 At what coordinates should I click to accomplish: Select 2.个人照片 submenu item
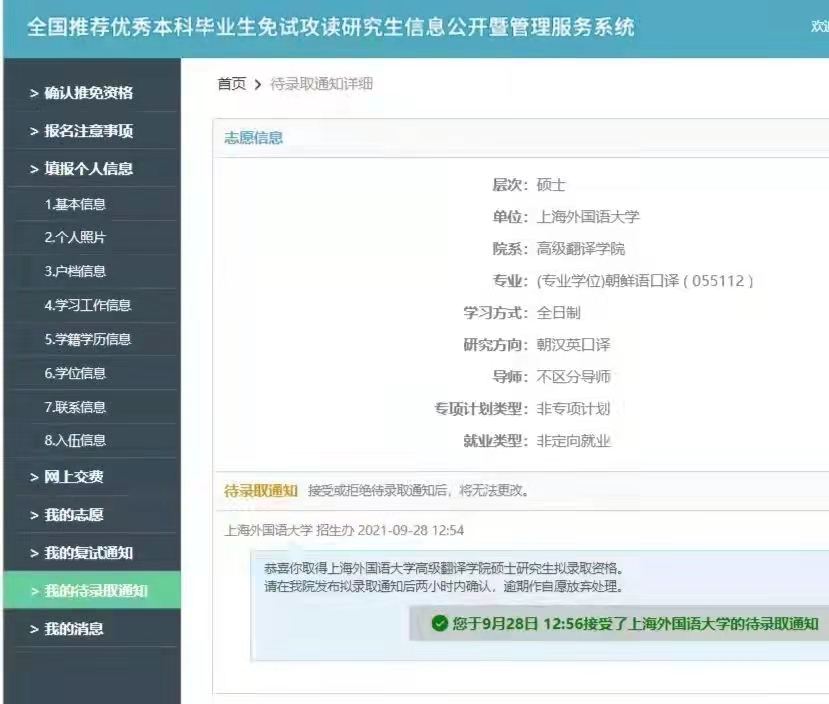click(75, 238)
